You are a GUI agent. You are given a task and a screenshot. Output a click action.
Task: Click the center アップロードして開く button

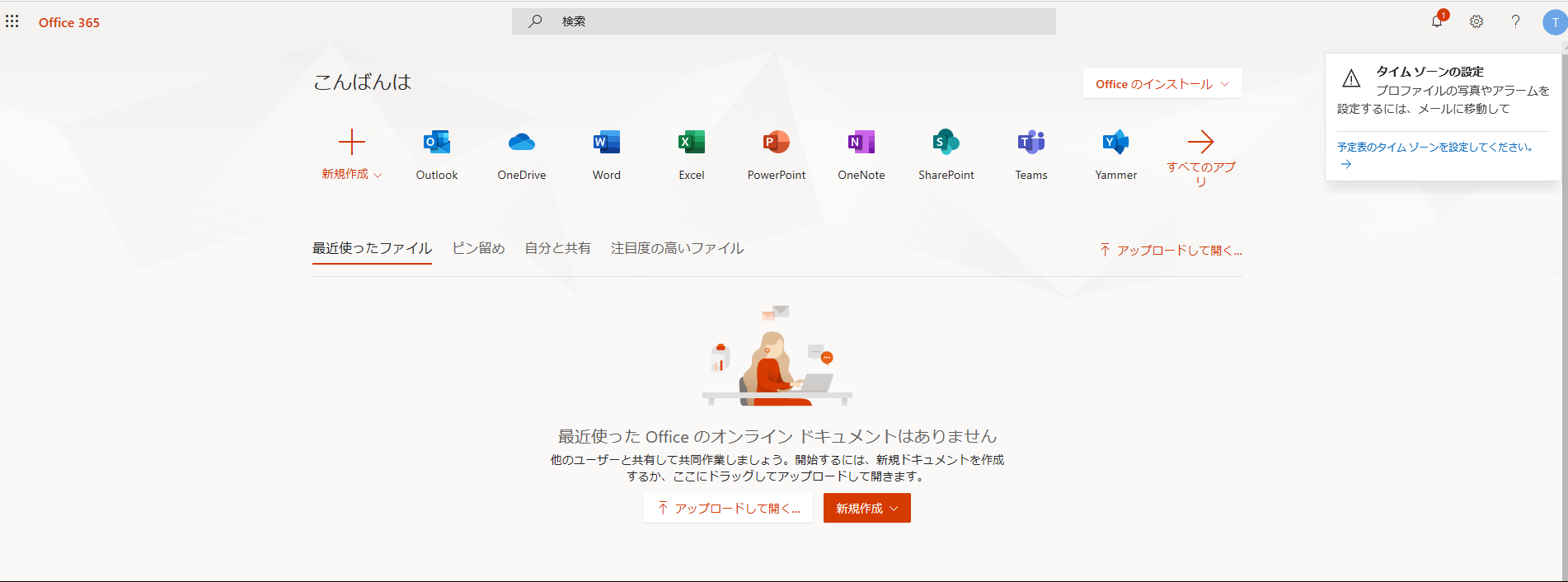[x=729, y=509]
